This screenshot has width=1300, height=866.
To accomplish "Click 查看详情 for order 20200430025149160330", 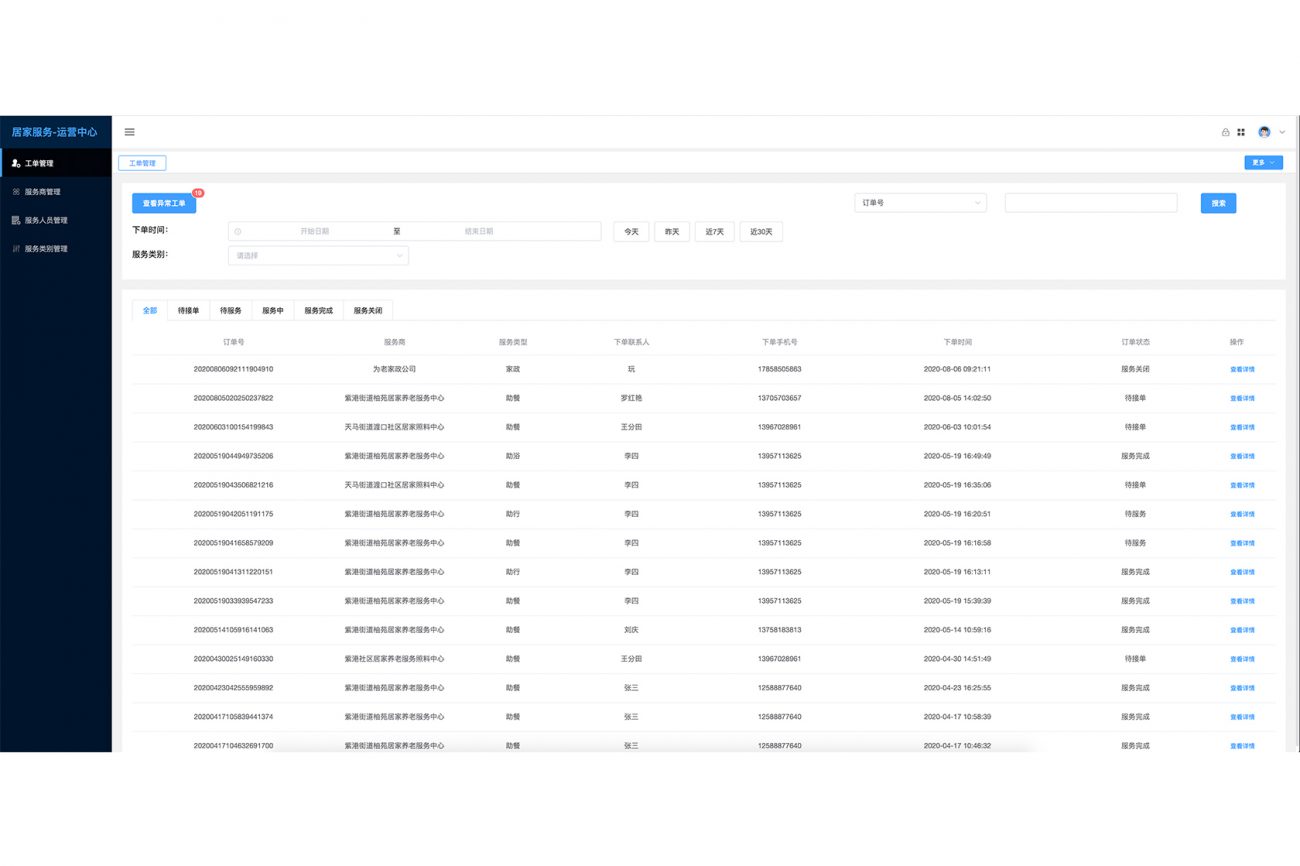I will click(x=1242, y=659).
